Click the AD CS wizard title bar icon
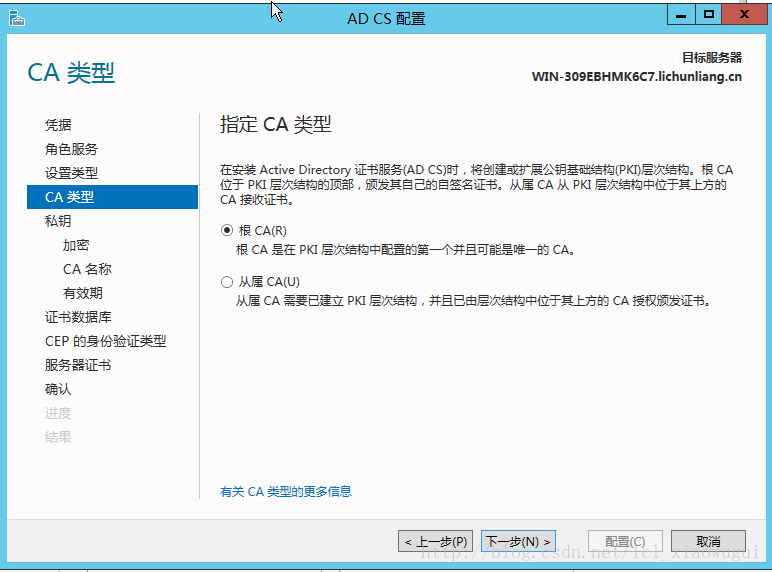The height and width of the screenshot is (572, 772). pos(16,19)
